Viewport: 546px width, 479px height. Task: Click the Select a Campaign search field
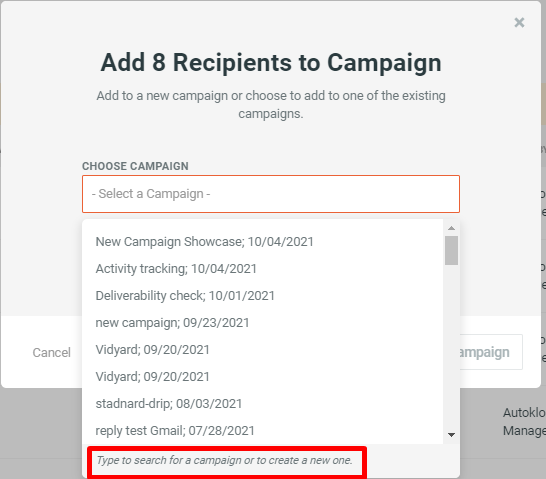[x=271, y=194]
